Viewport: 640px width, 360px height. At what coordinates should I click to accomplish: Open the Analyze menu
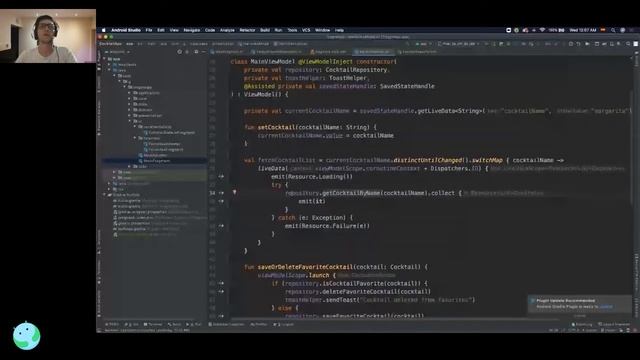click(x=227, y=30)
